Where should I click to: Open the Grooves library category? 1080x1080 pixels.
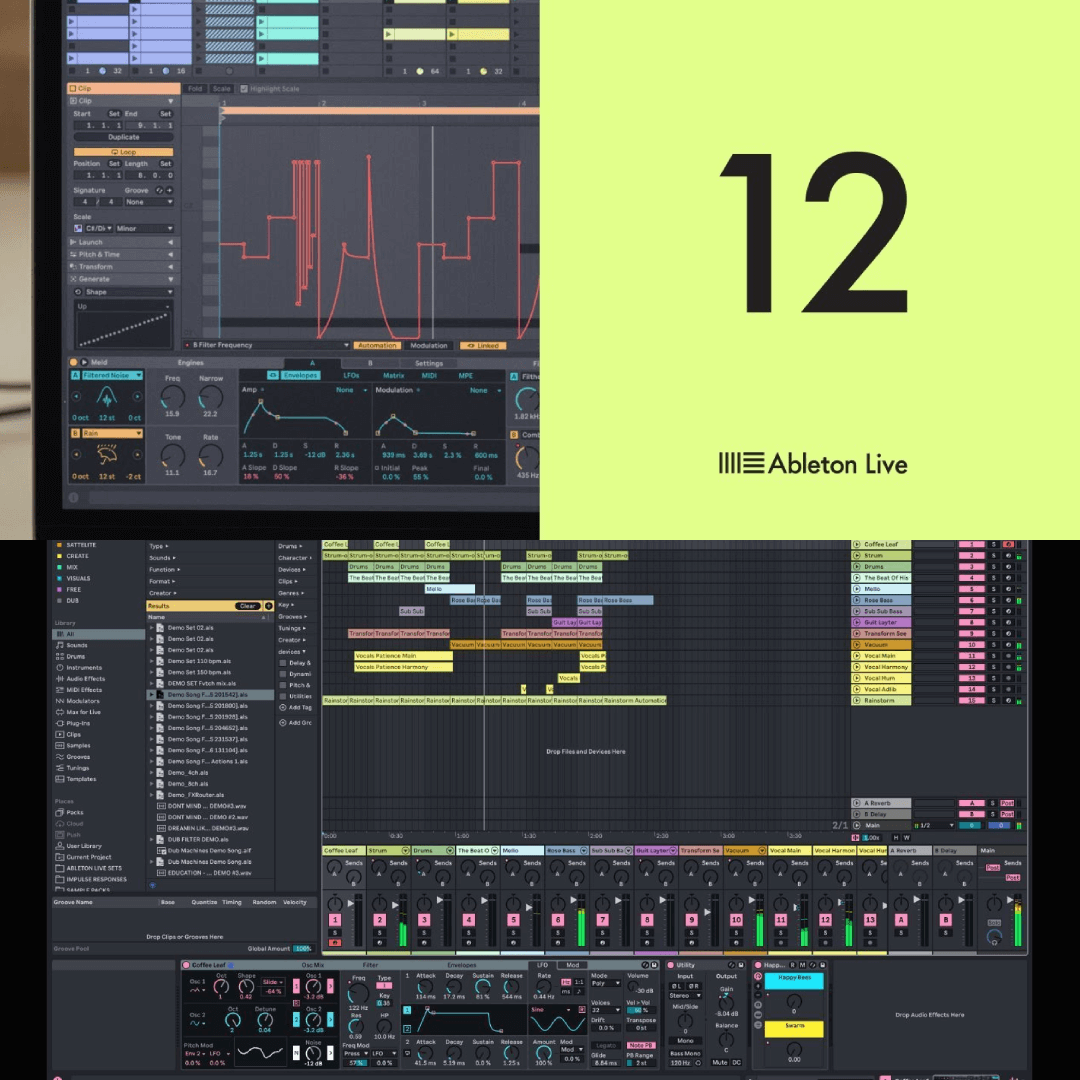(77, 756)
